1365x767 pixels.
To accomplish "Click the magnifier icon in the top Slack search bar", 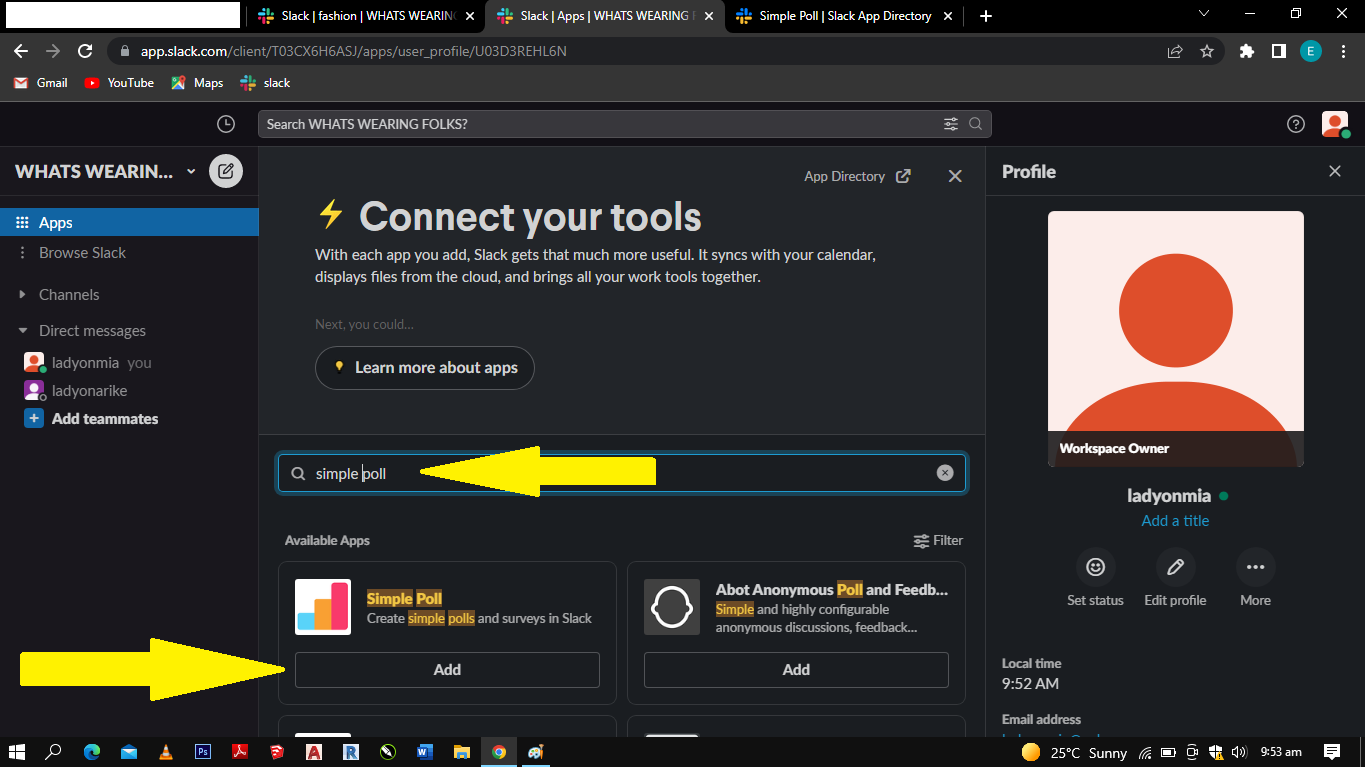I will tap(975, 124).
